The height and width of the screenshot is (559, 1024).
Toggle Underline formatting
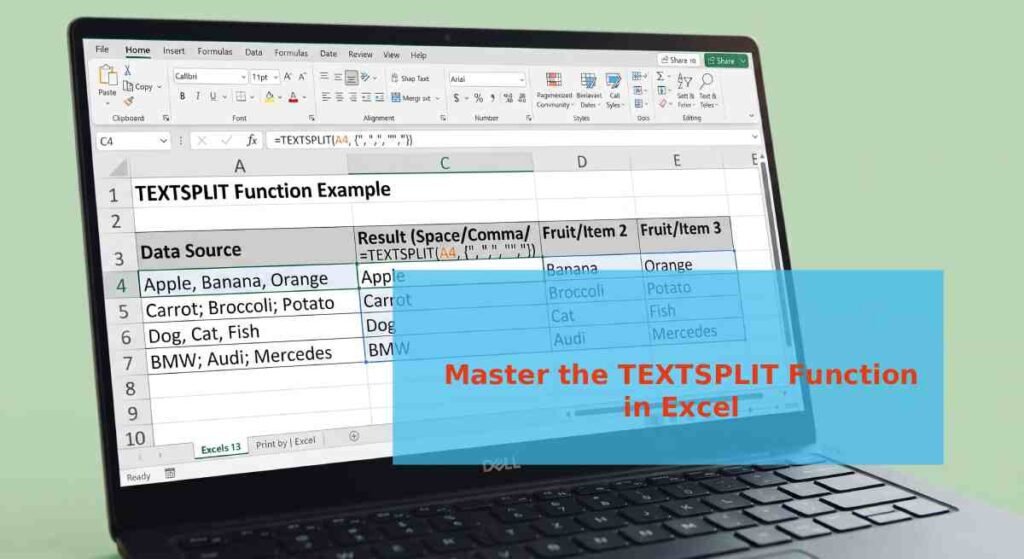[x=213, y=97]
